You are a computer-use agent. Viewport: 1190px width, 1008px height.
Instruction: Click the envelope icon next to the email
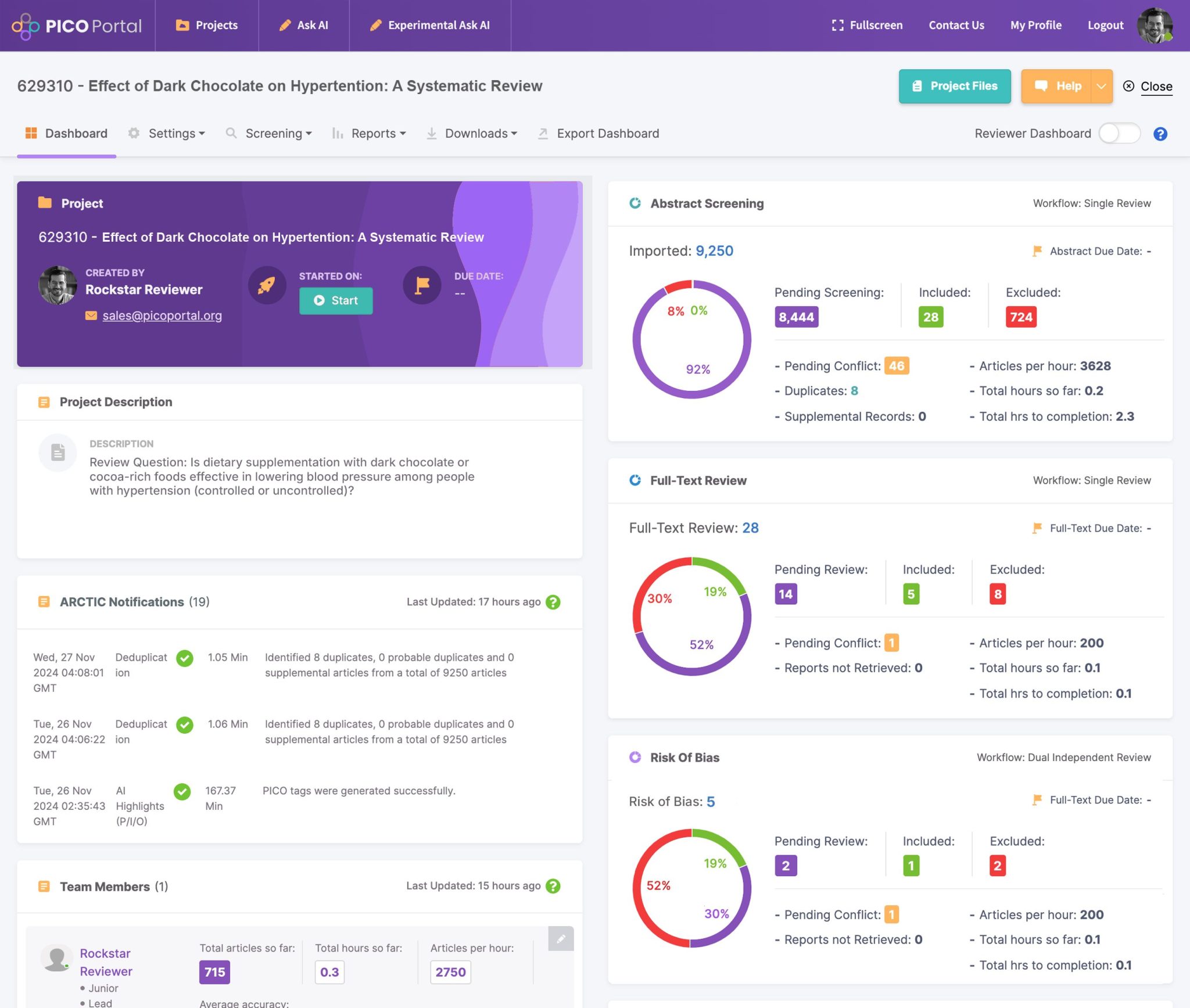pyautogui.click(x=92, y=315)
